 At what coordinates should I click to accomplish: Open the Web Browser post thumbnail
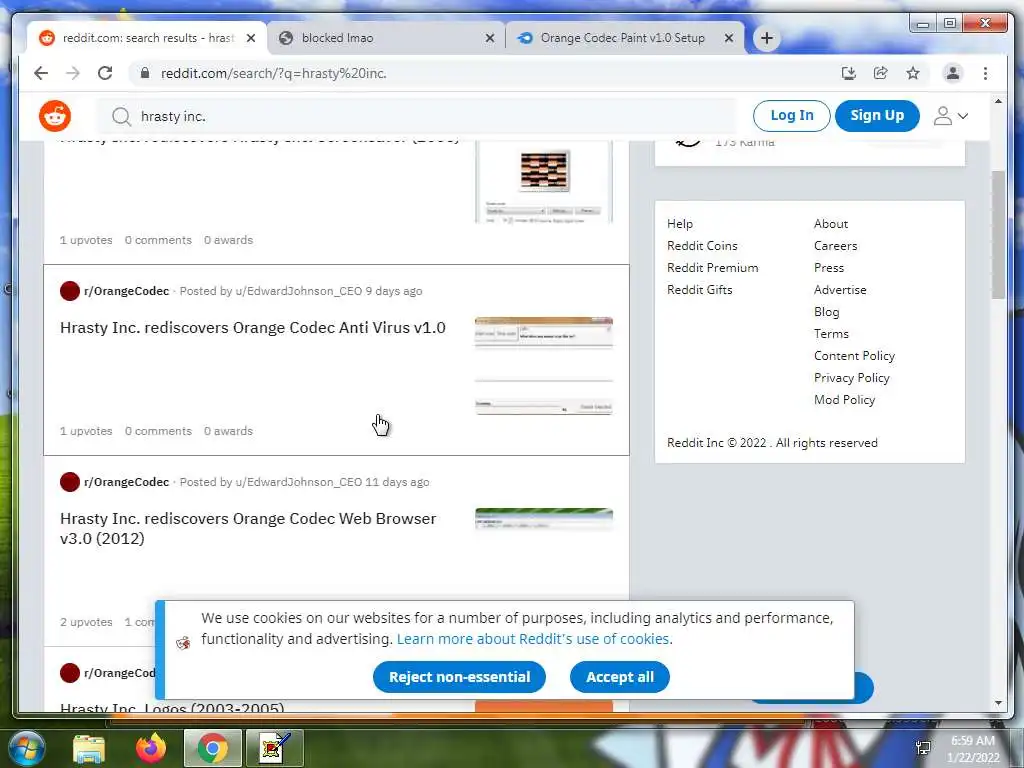pyautogui.click(x=543, y=519)
